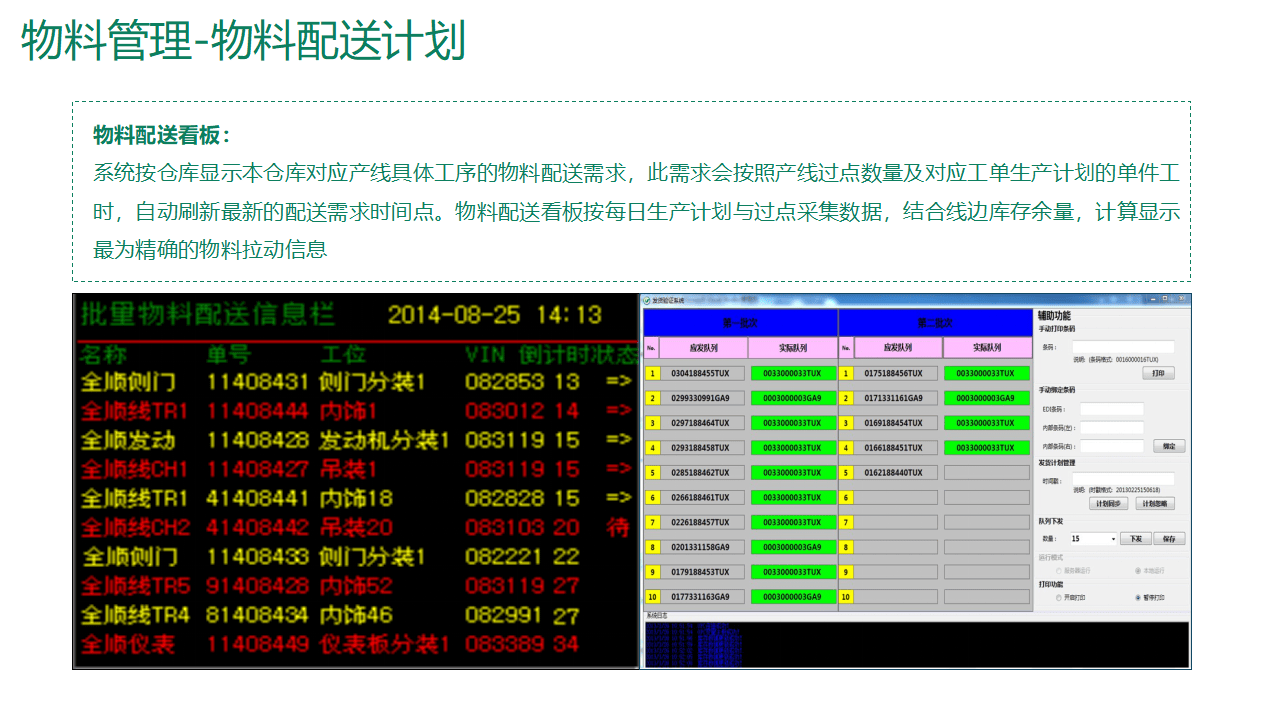Viewport: 1280px width, 720px height.
Task: Click the slide title 物料管理-物料配送计划
Action: 244,42
